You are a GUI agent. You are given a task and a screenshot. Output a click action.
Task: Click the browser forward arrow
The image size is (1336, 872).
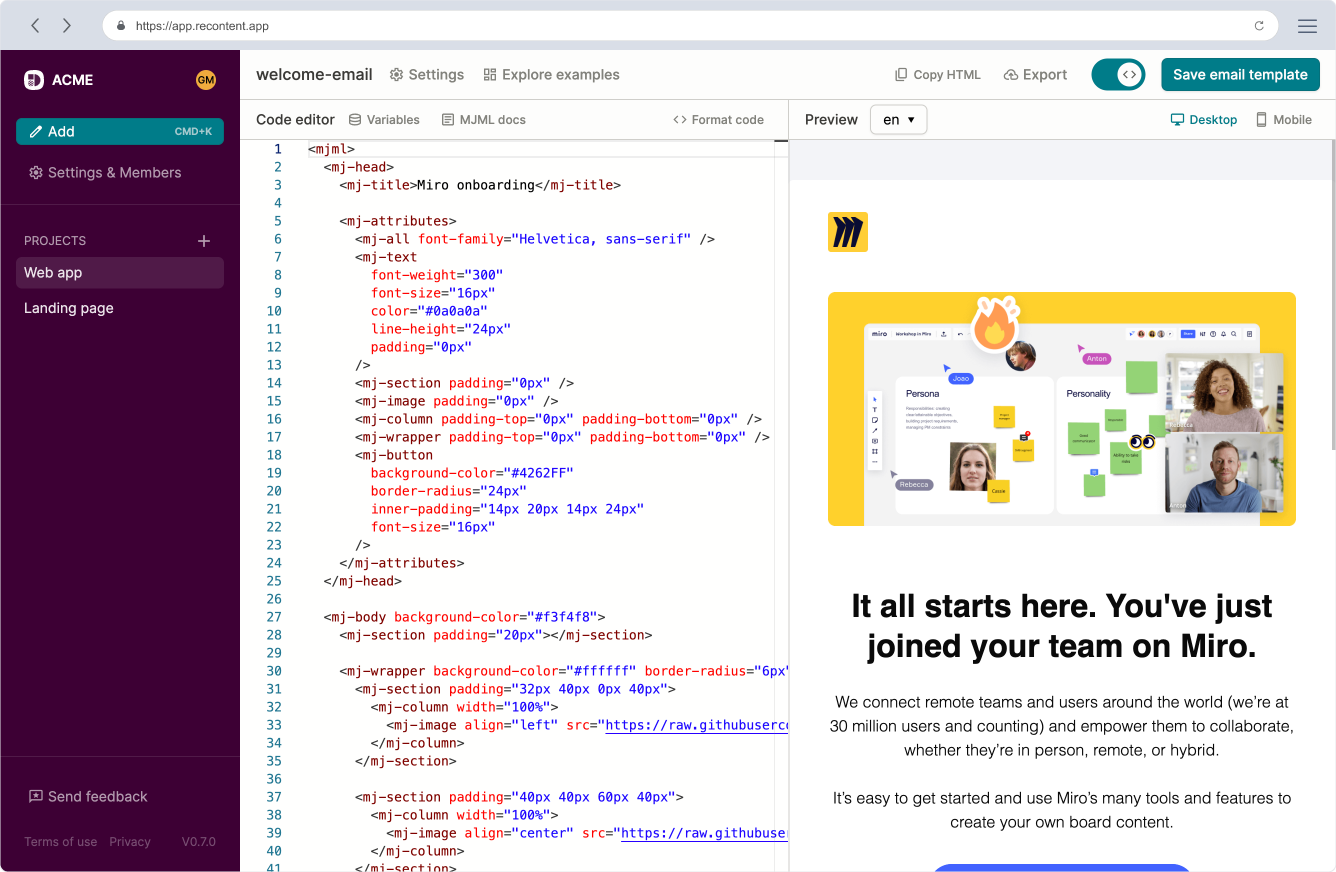click(67, 26)
